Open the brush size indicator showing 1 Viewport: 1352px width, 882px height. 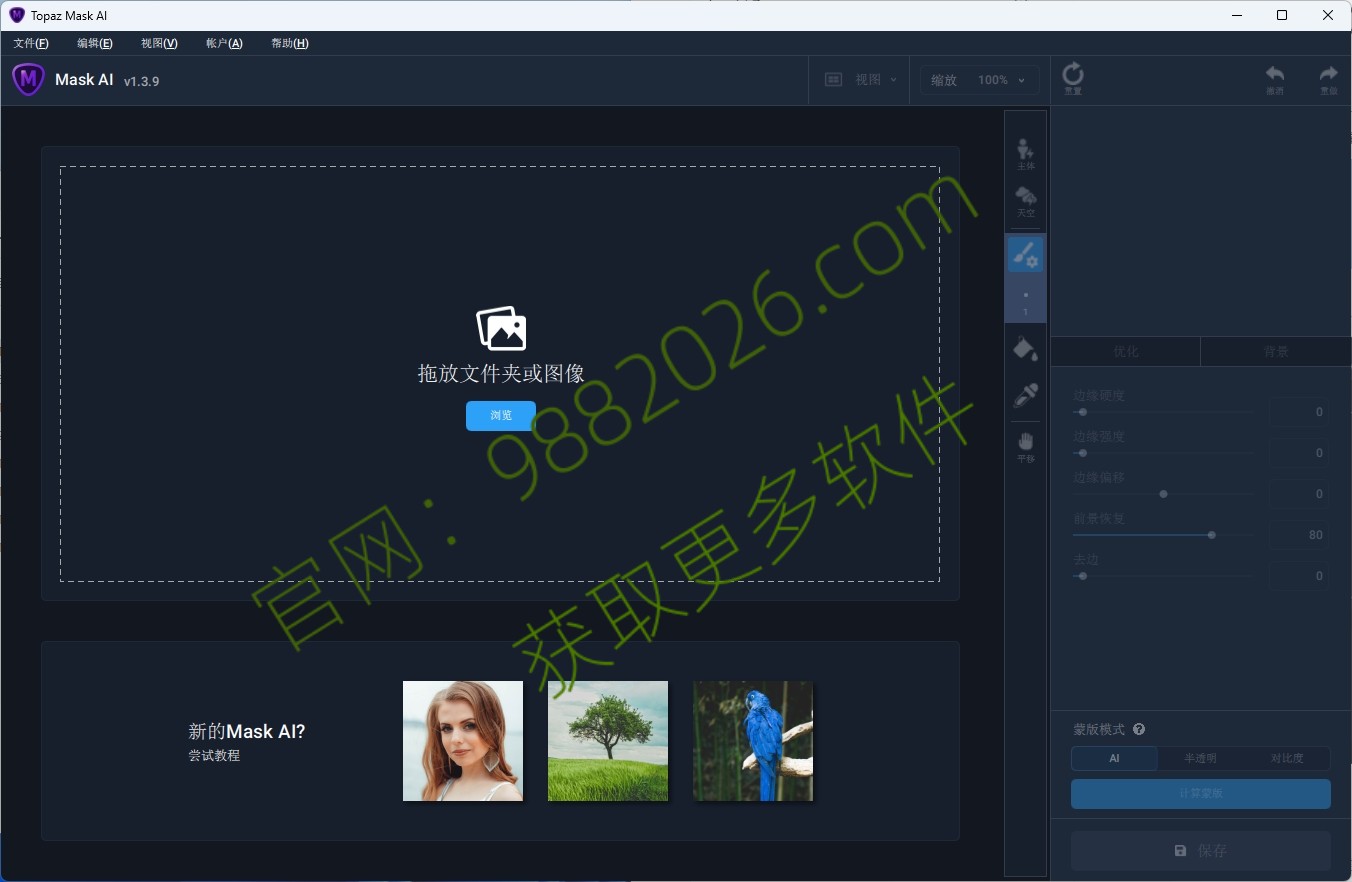[x=1025, y=303]
